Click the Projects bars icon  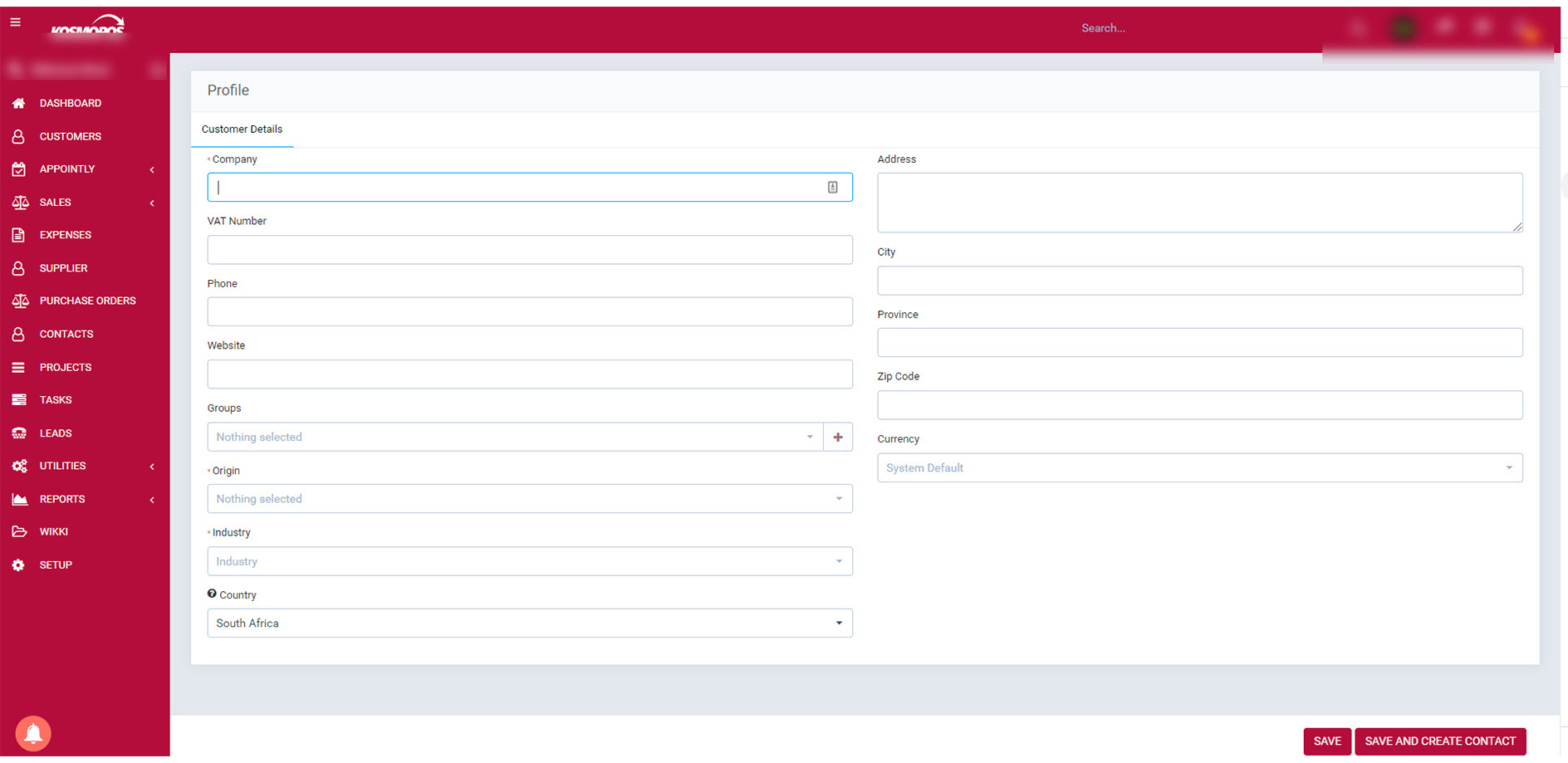(18, 367)
